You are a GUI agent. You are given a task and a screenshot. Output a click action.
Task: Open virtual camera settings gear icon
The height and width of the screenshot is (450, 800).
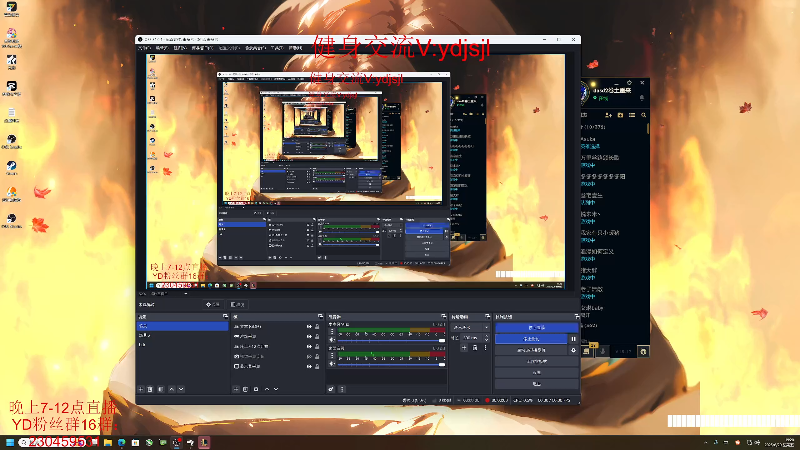coord(573,351)
